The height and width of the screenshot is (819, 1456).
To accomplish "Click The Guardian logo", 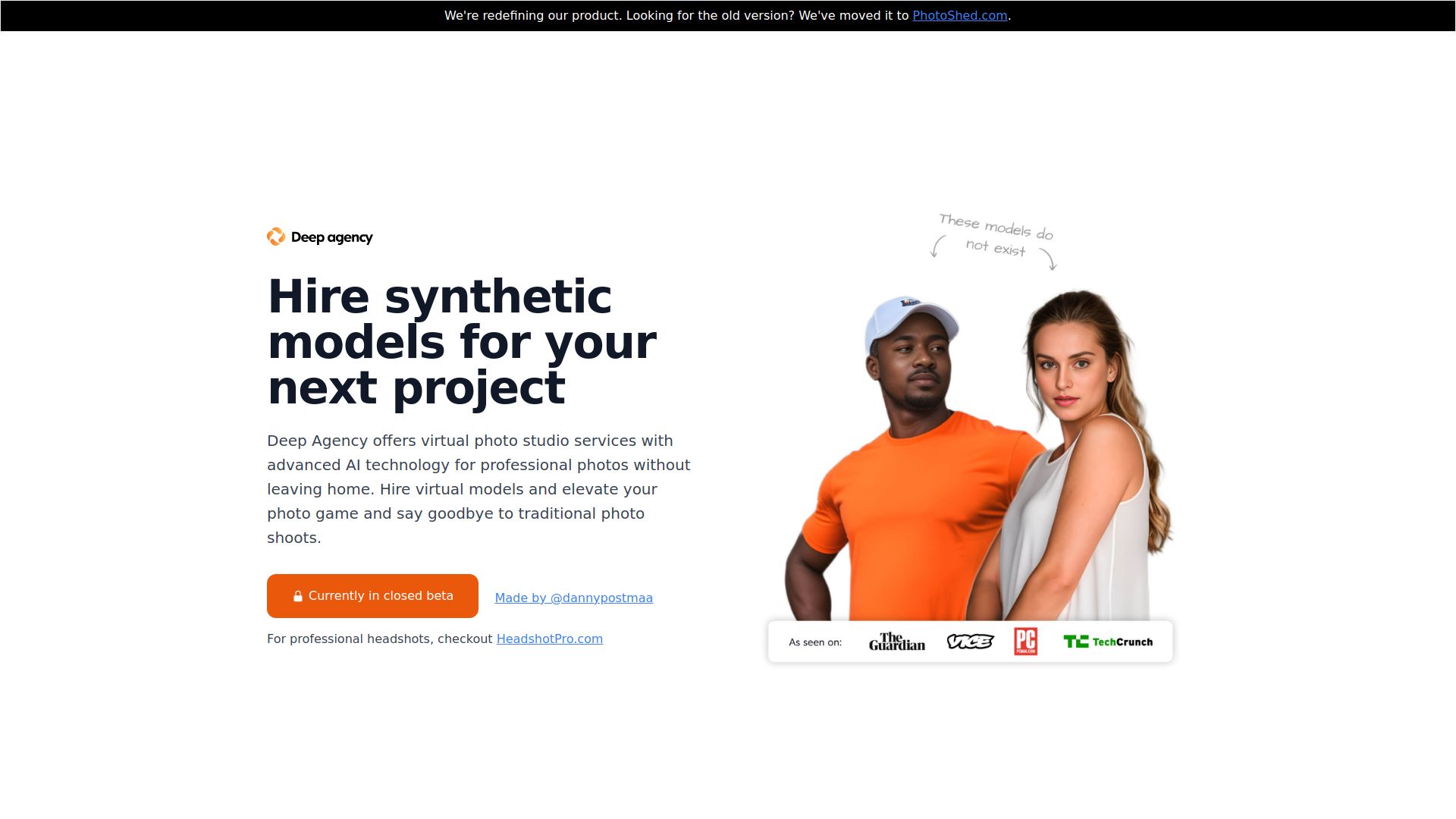I will [896, 641].
